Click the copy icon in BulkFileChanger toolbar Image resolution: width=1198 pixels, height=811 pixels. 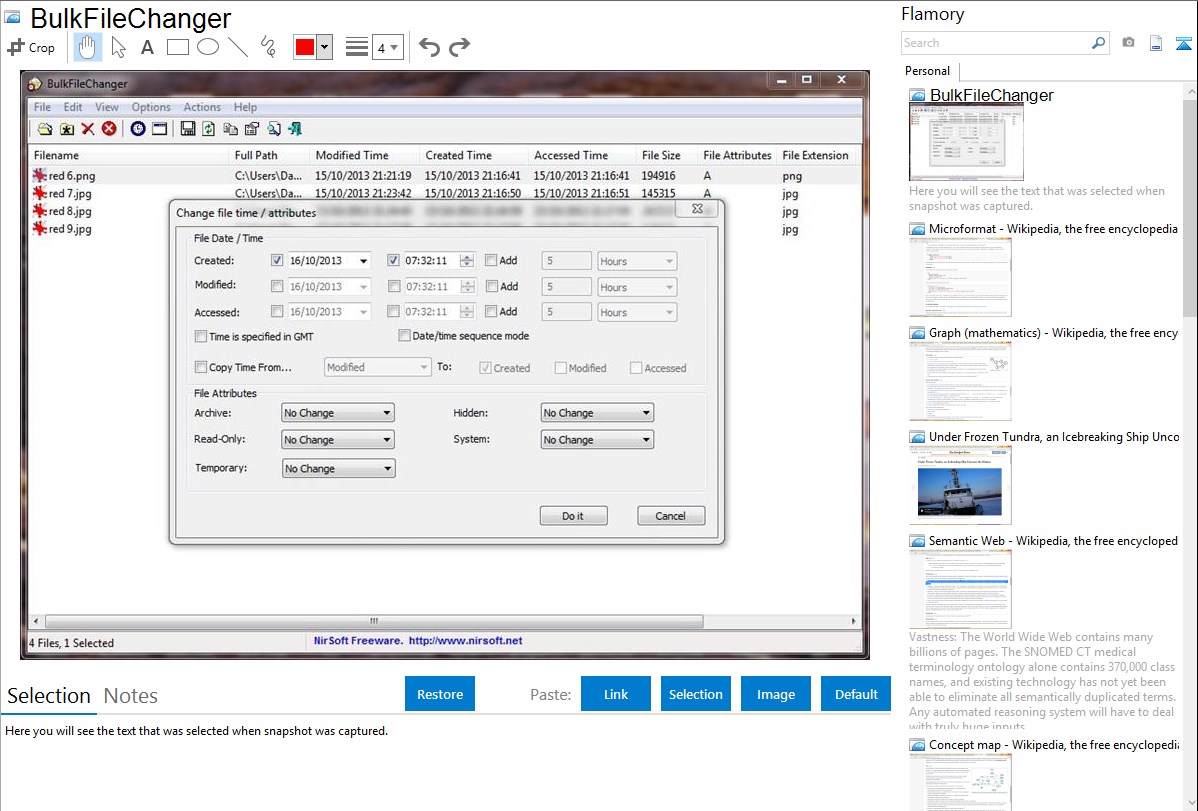[230, 129]
